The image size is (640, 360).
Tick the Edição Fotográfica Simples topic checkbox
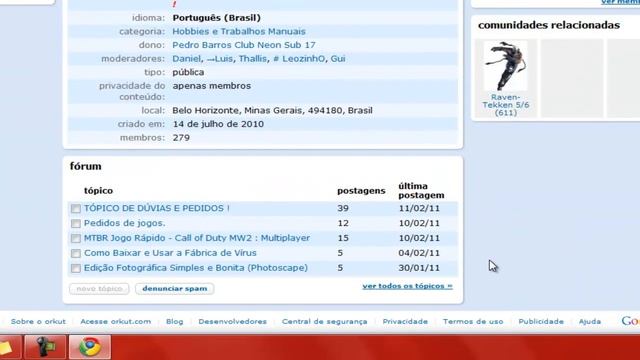pyautogui.click(x=76, y=268)
